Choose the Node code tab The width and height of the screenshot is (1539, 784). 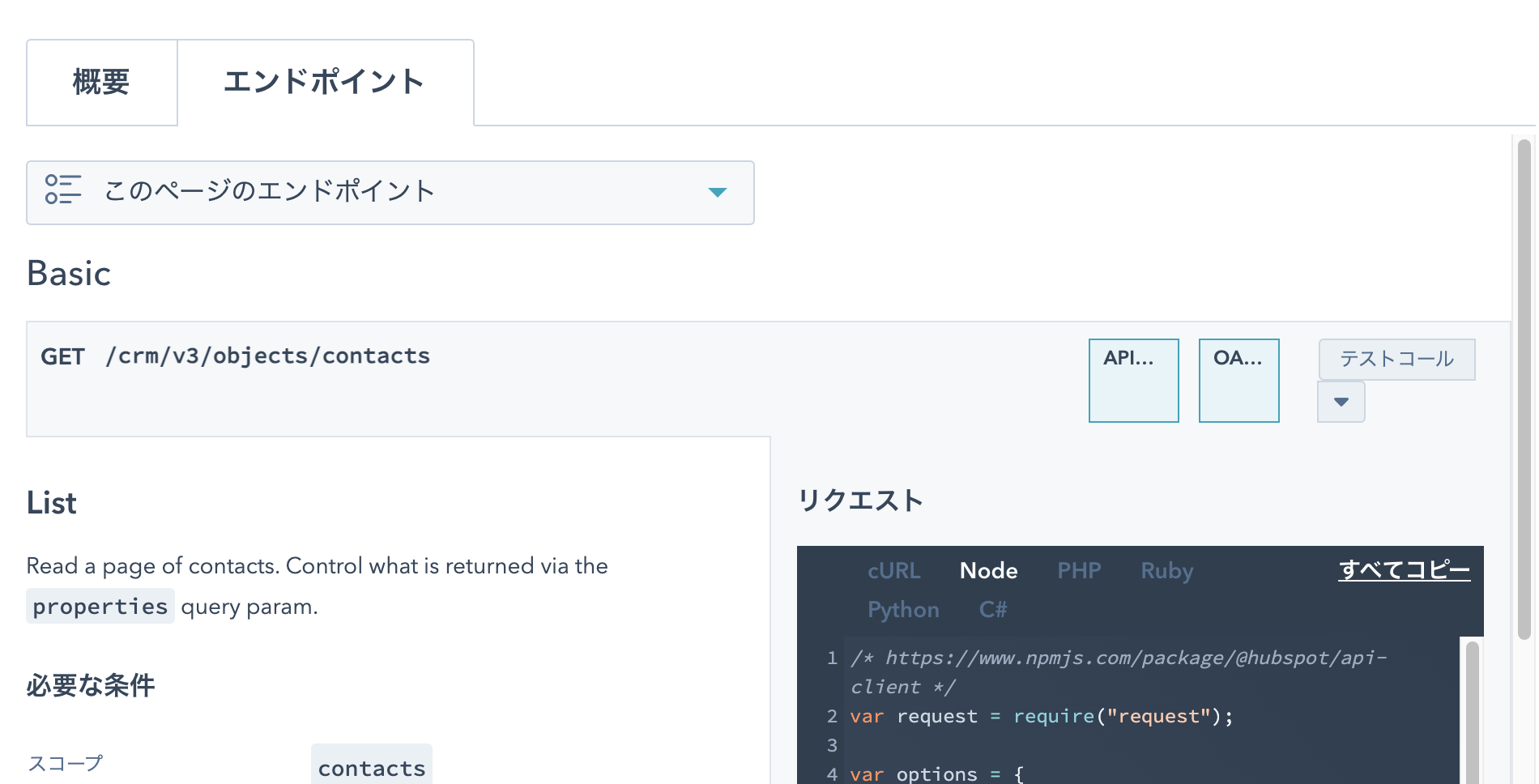click(x=988, y=571)
